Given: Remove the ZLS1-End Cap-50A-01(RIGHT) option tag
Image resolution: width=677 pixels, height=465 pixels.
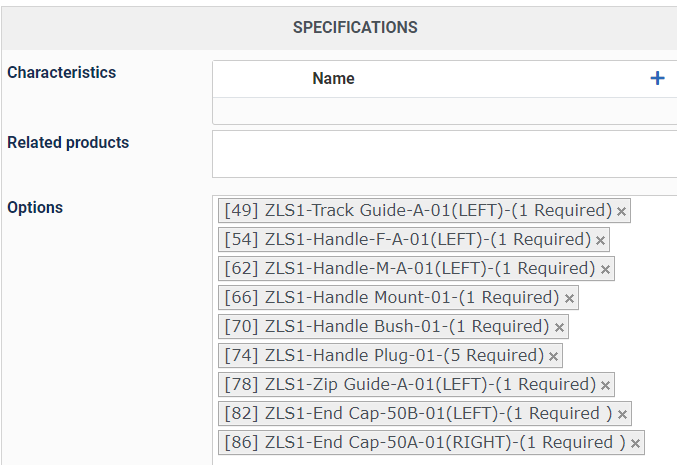Looking at the screenshot, I should [x=635, y=443].
